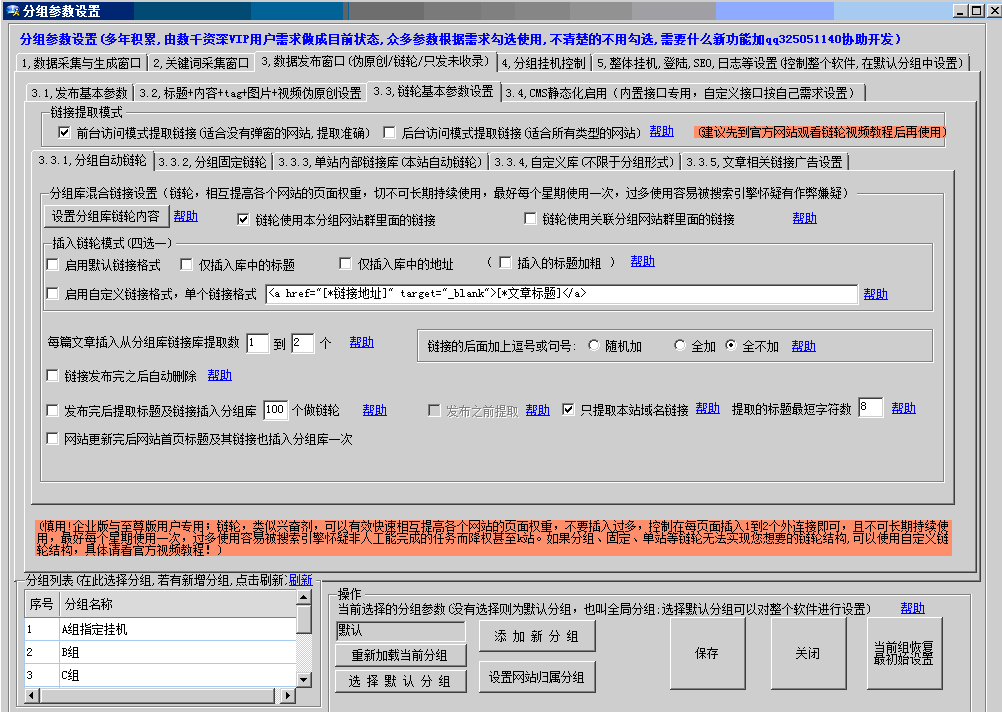Click 帮助 link beside 链接发布完之后自动删除
The width and height of the screenshot is (1002, 712).
coord(219,375)
